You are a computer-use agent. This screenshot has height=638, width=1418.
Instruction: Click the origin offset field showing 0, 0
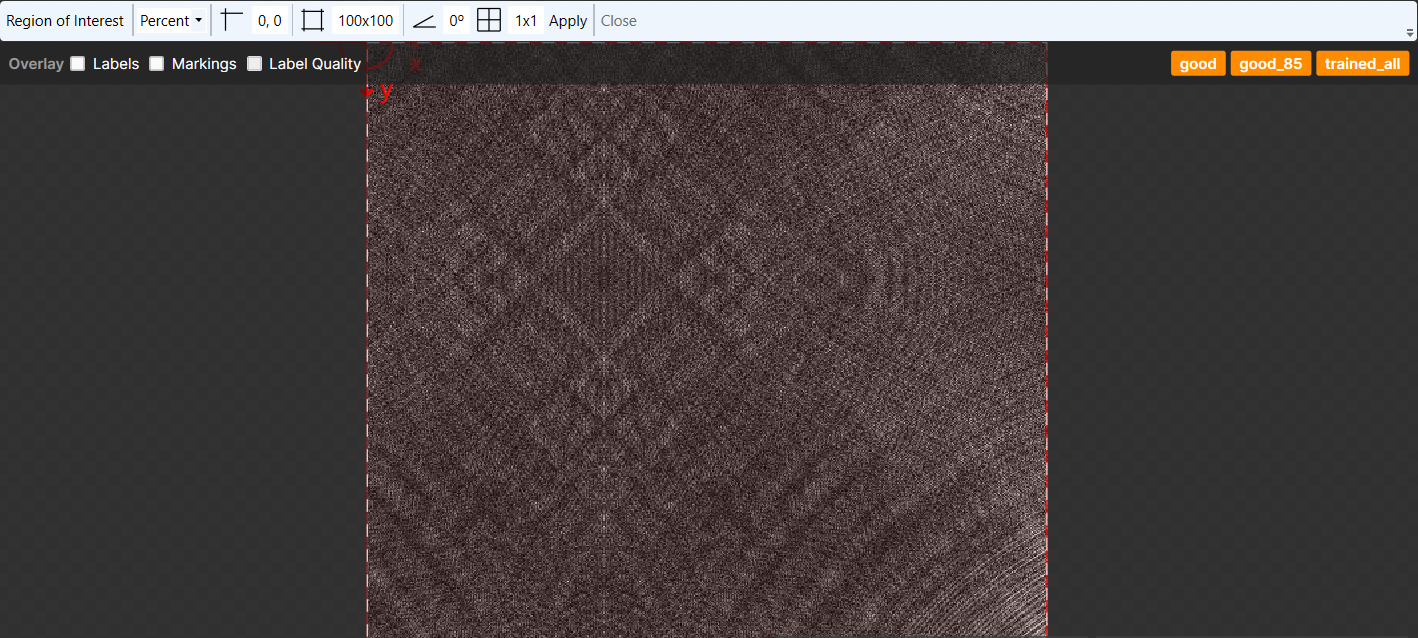tap(269, 20)
